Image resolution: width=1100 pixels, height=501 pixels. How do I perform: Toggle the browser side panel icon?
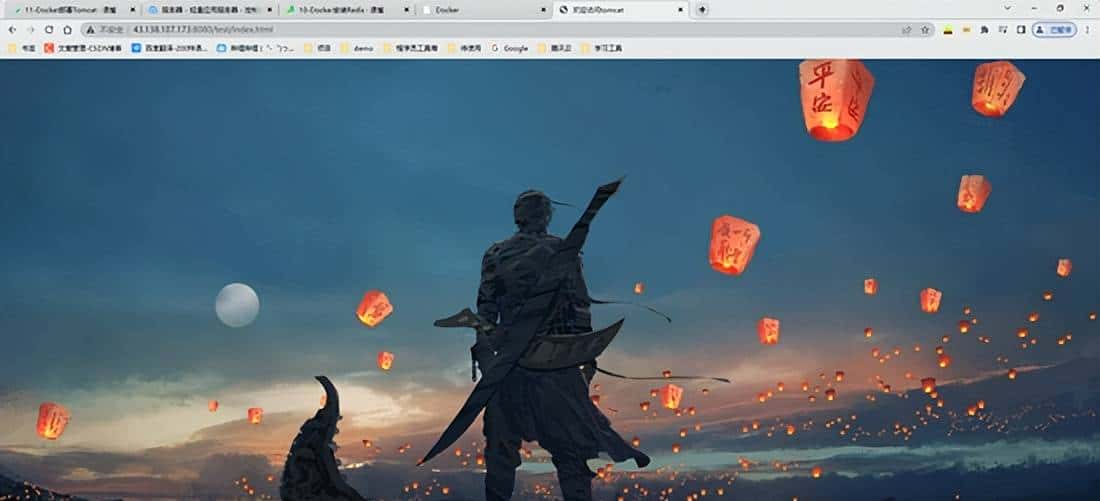(1021, 29)
